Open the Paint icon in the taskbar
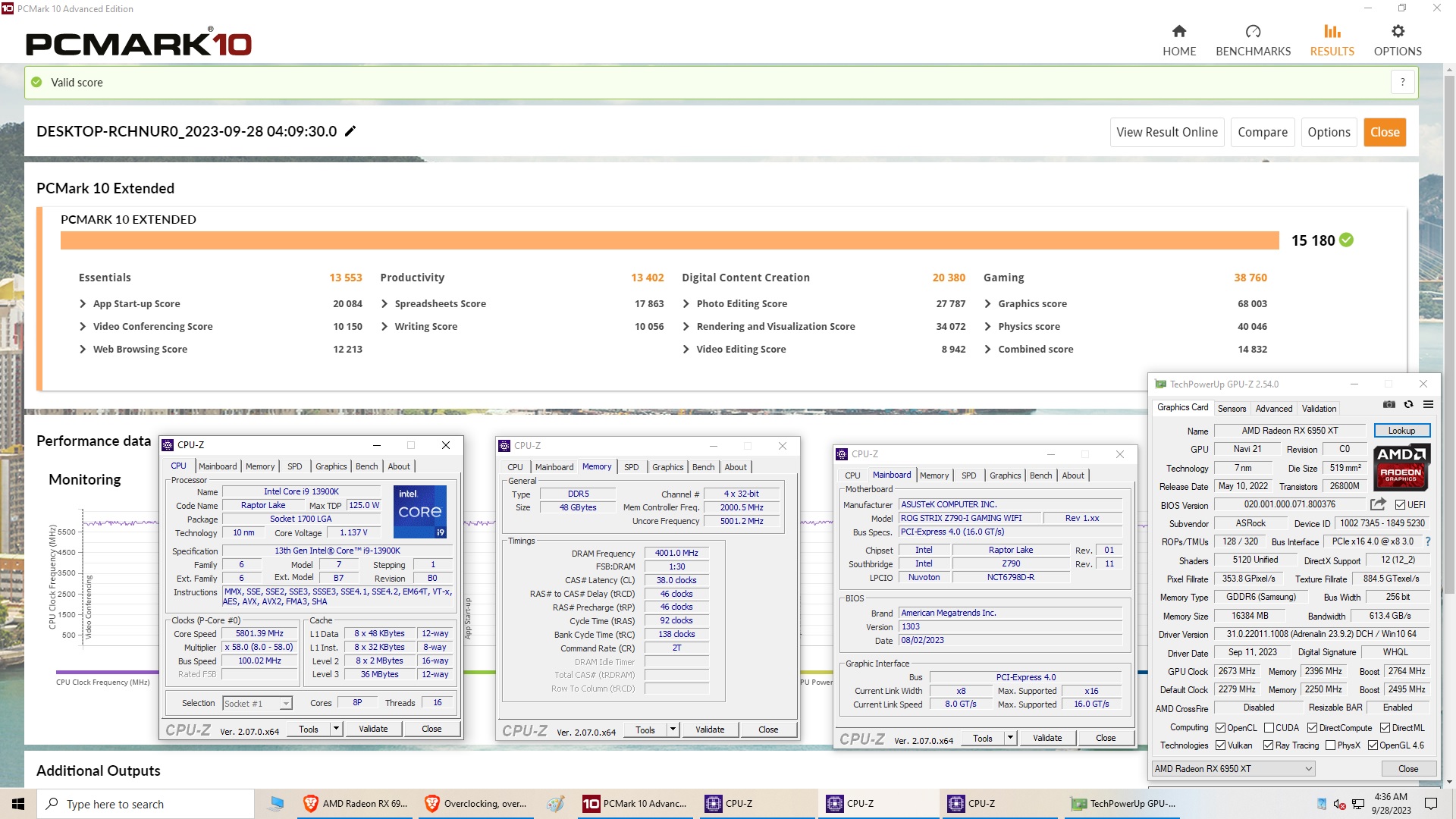 [555, 804]
